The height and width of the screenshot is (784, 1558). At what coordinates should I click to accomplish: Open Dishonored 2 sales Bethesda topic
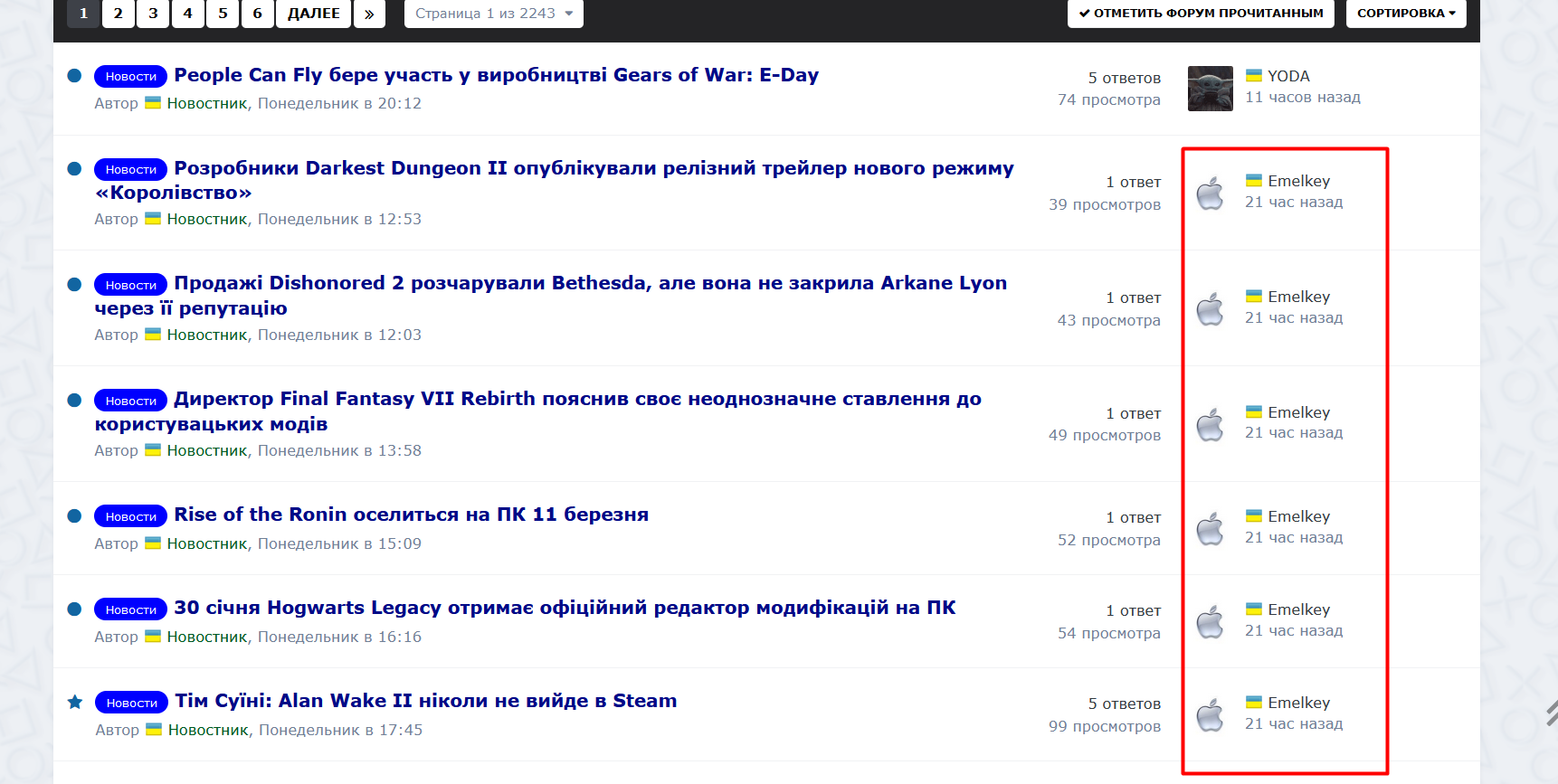click(x=551, y=296)
